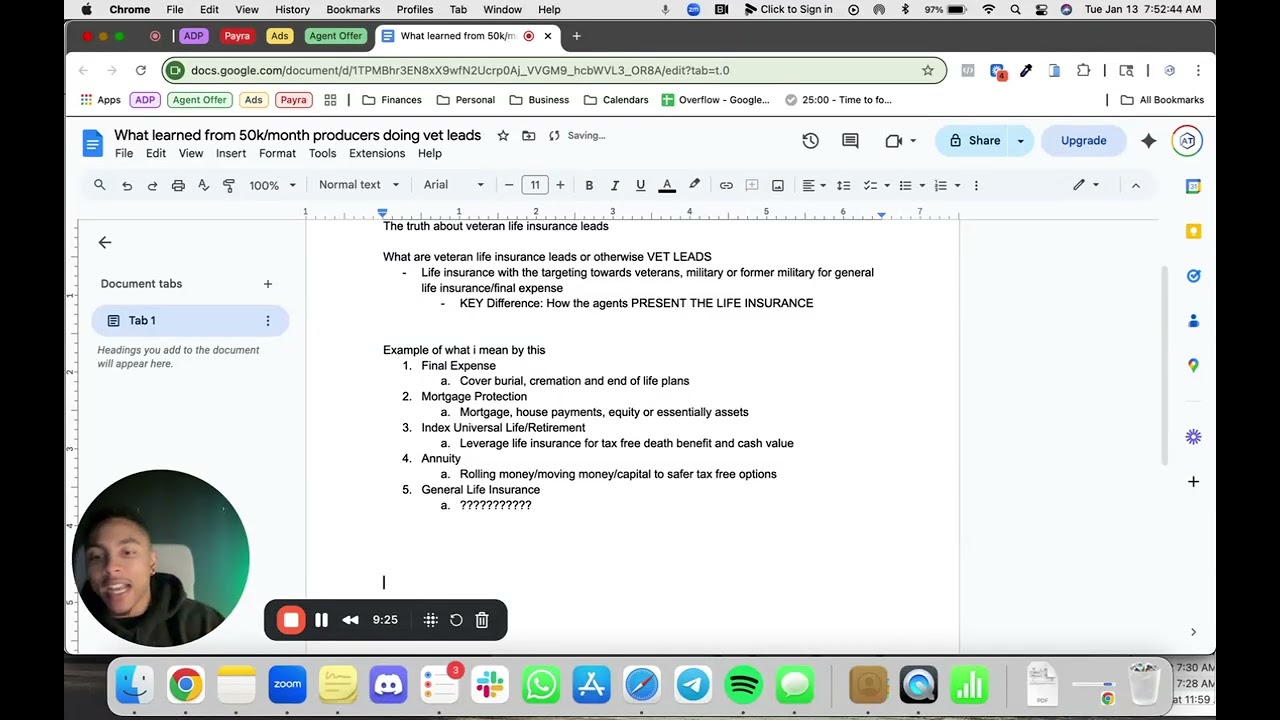Move document to folder icon
1280x720 pixels.
(x=528, y=136)
